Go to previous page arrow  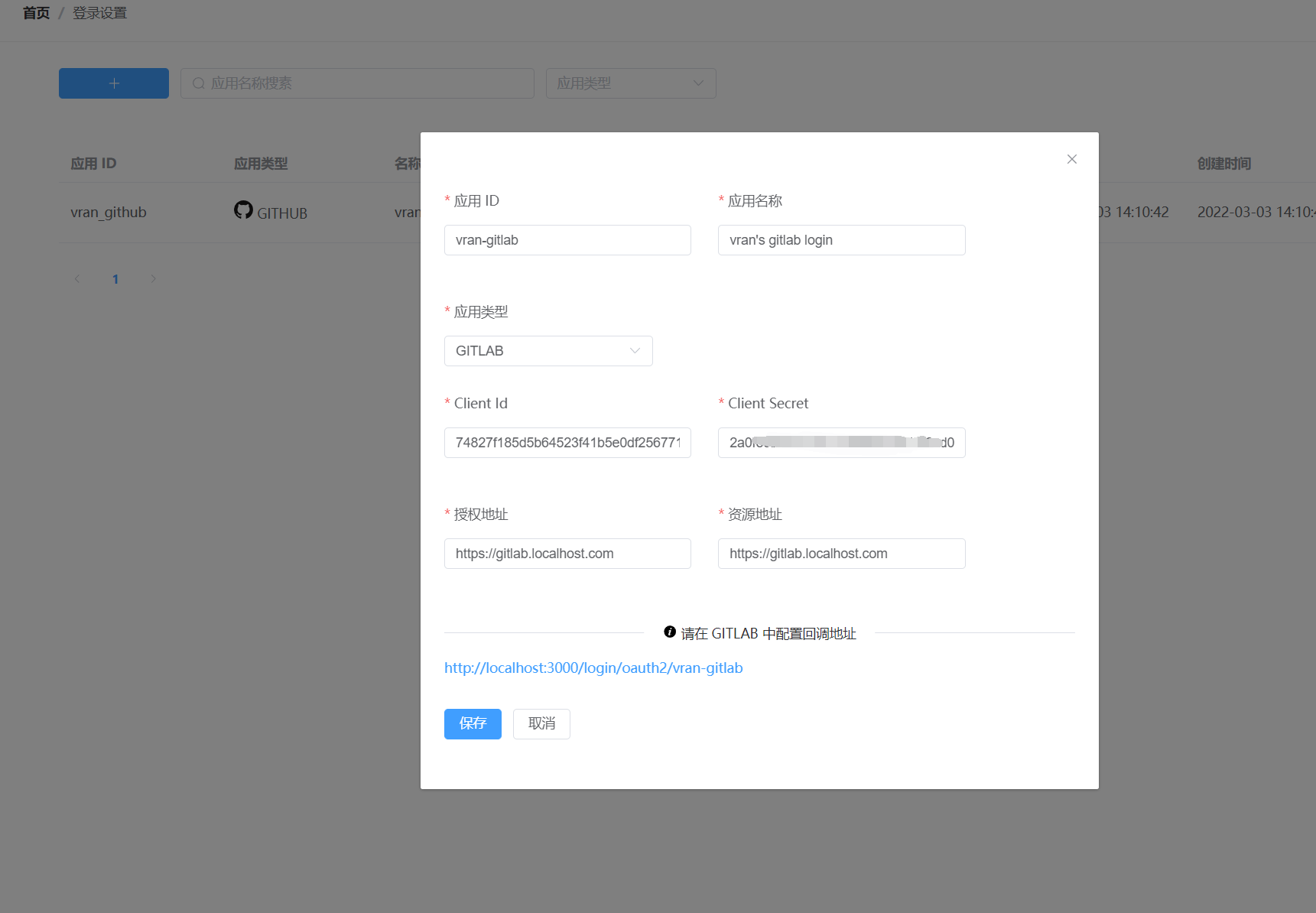click(x=77, y=279)
